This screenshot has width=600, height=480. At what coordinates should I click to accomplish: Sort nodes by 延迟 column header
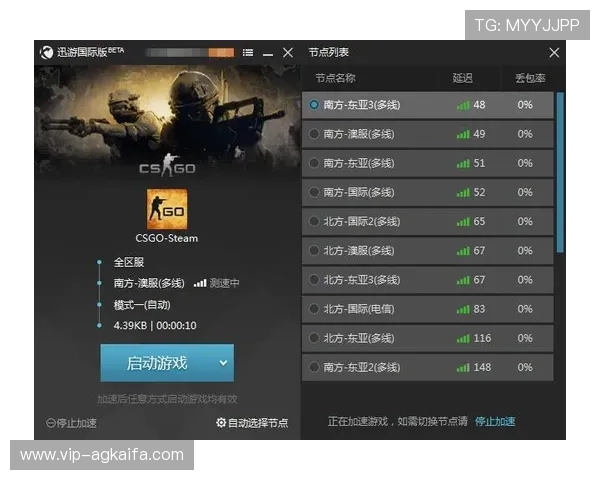point(462,78)
